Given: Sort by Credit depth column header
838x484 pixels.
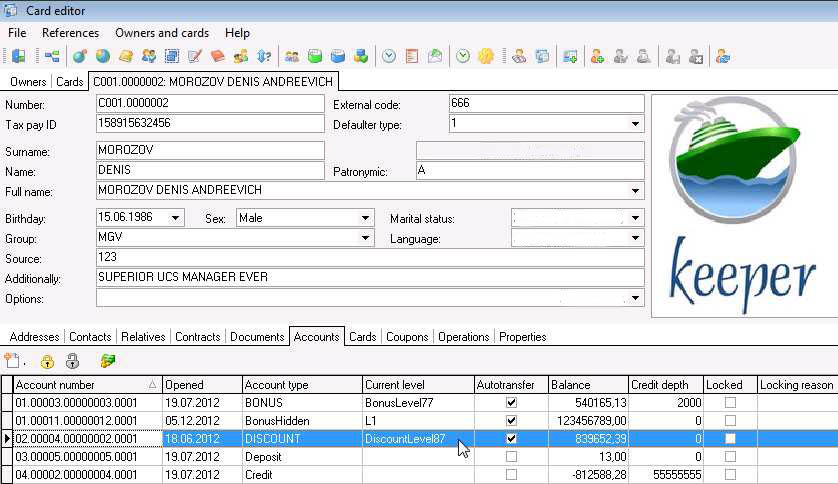Looking at the screenshot, I should click(x=666, y=385).
